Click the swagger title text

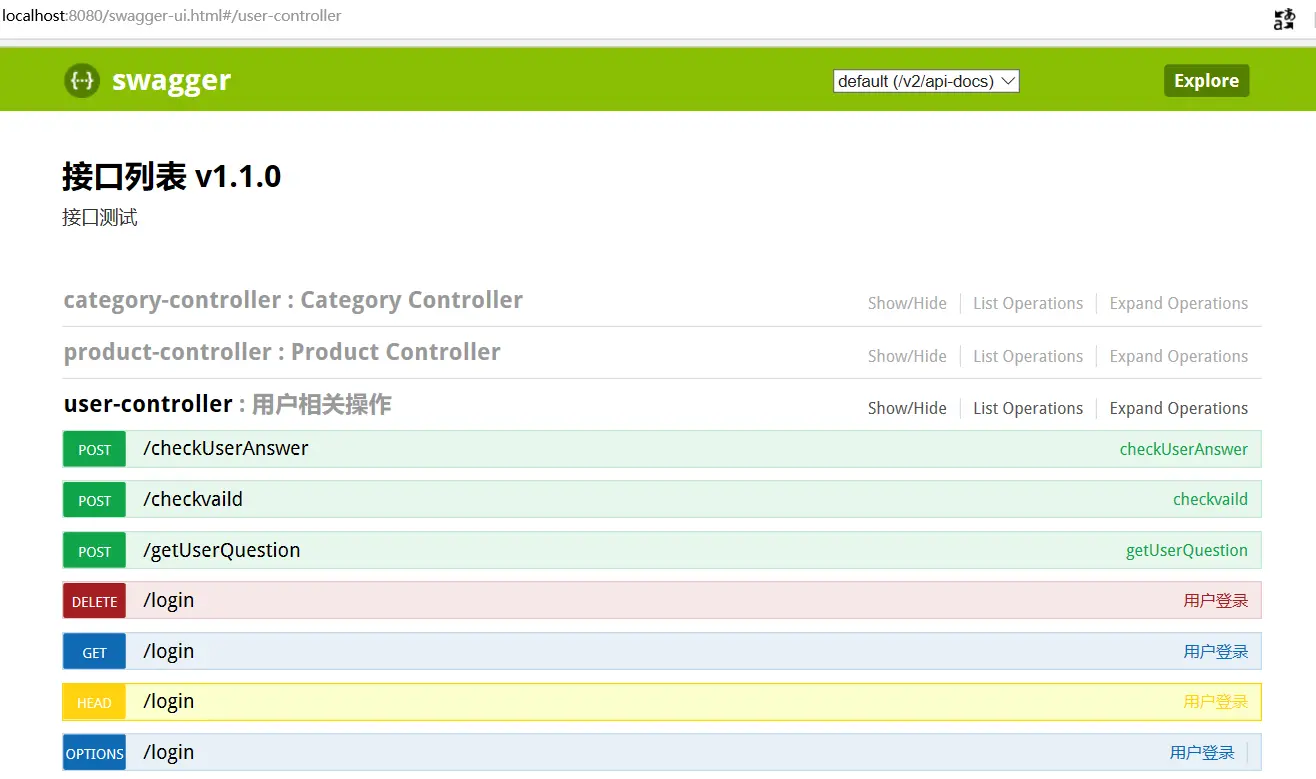171,81
